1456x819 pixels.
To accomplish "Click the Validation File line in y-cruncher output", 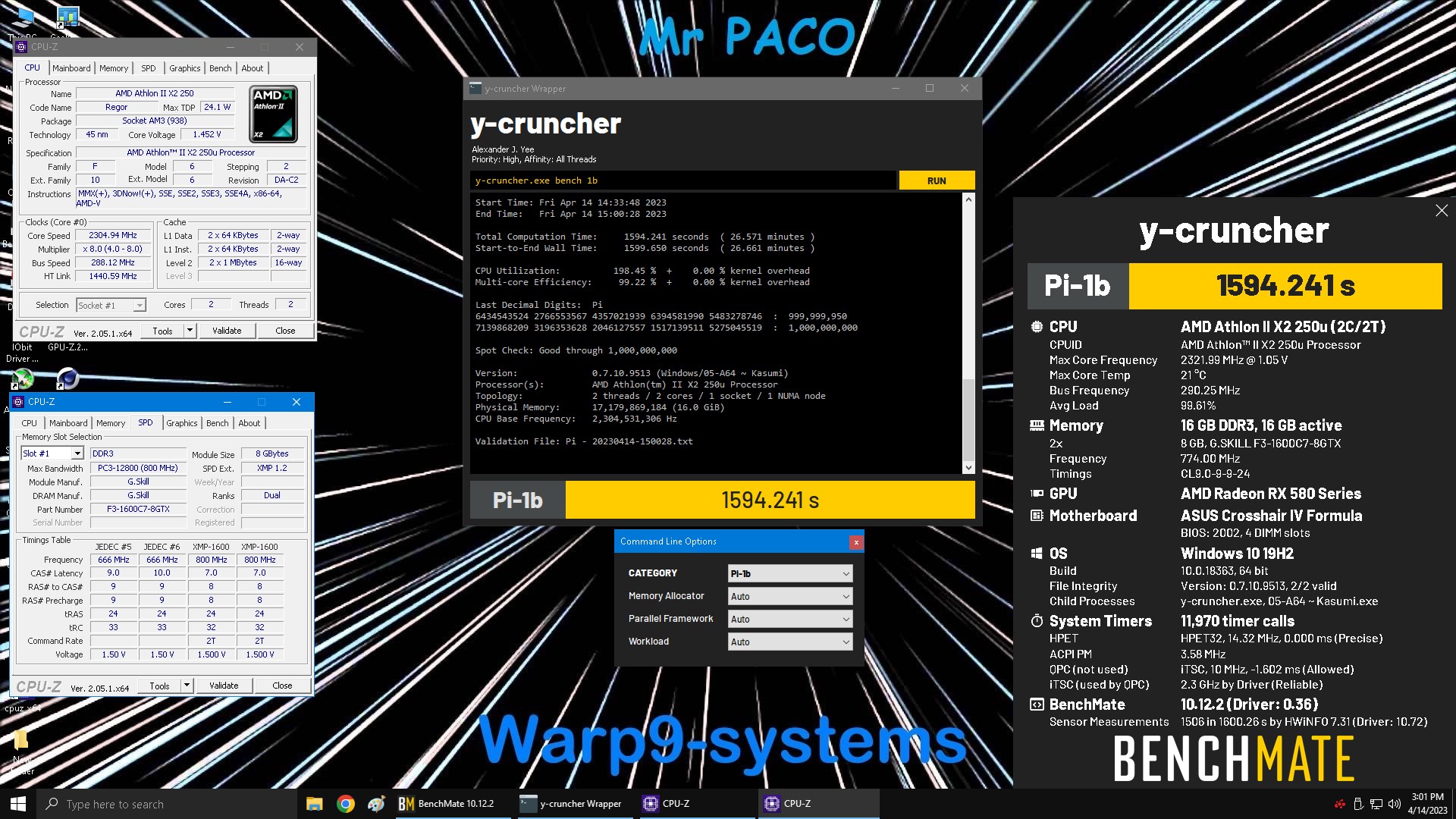I will point(584,441).
